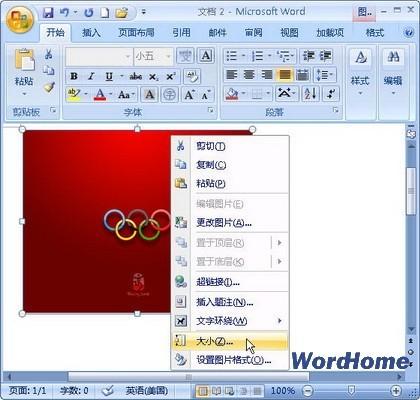420x400 pixels.
Task: Open the 格式 picture tools tab
Action: point(375,33)
